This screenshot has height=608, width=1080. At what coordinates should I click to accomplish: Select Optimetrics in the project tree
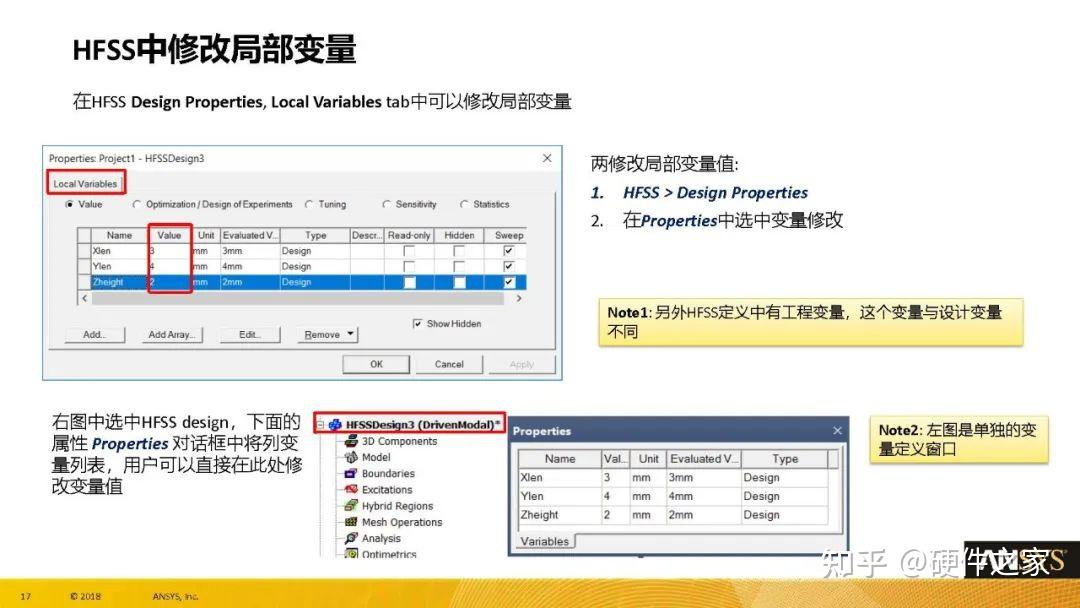(x=353, y=553)
